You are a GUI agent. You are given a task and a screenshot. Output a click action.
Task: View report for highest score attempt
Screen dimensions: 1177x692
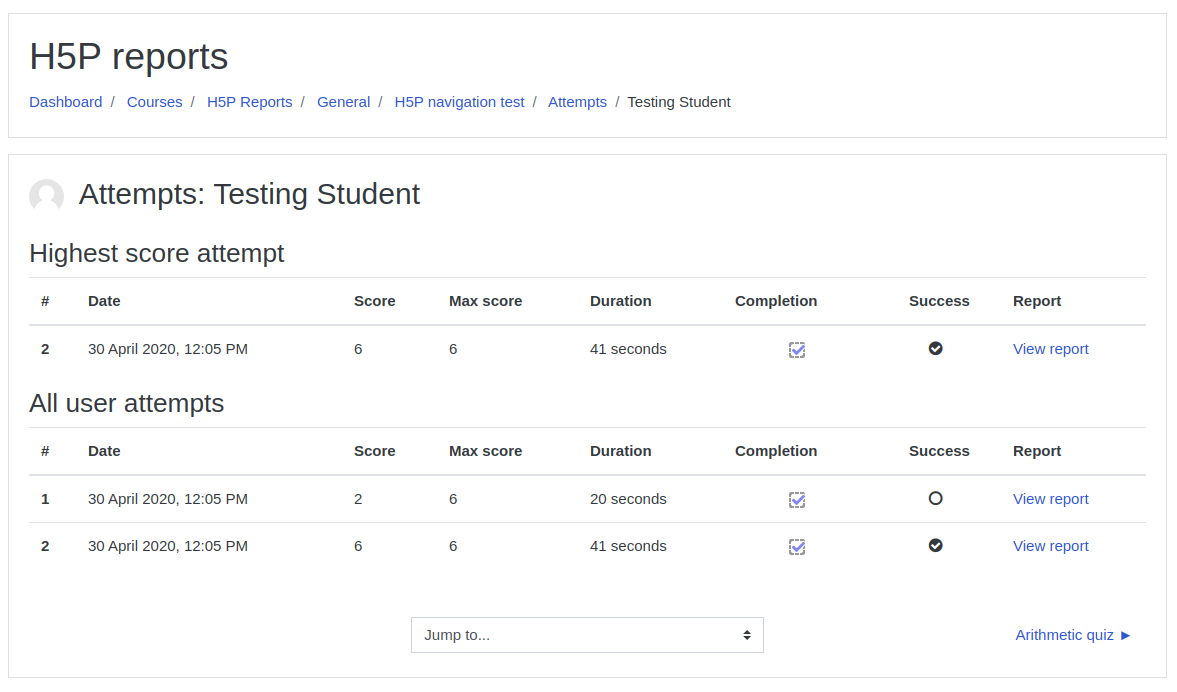click(1050, 349)
